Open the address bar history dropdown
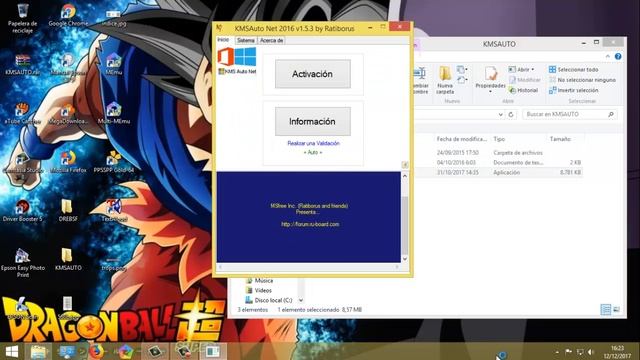640x360 pixels. (x=501, y=115)
